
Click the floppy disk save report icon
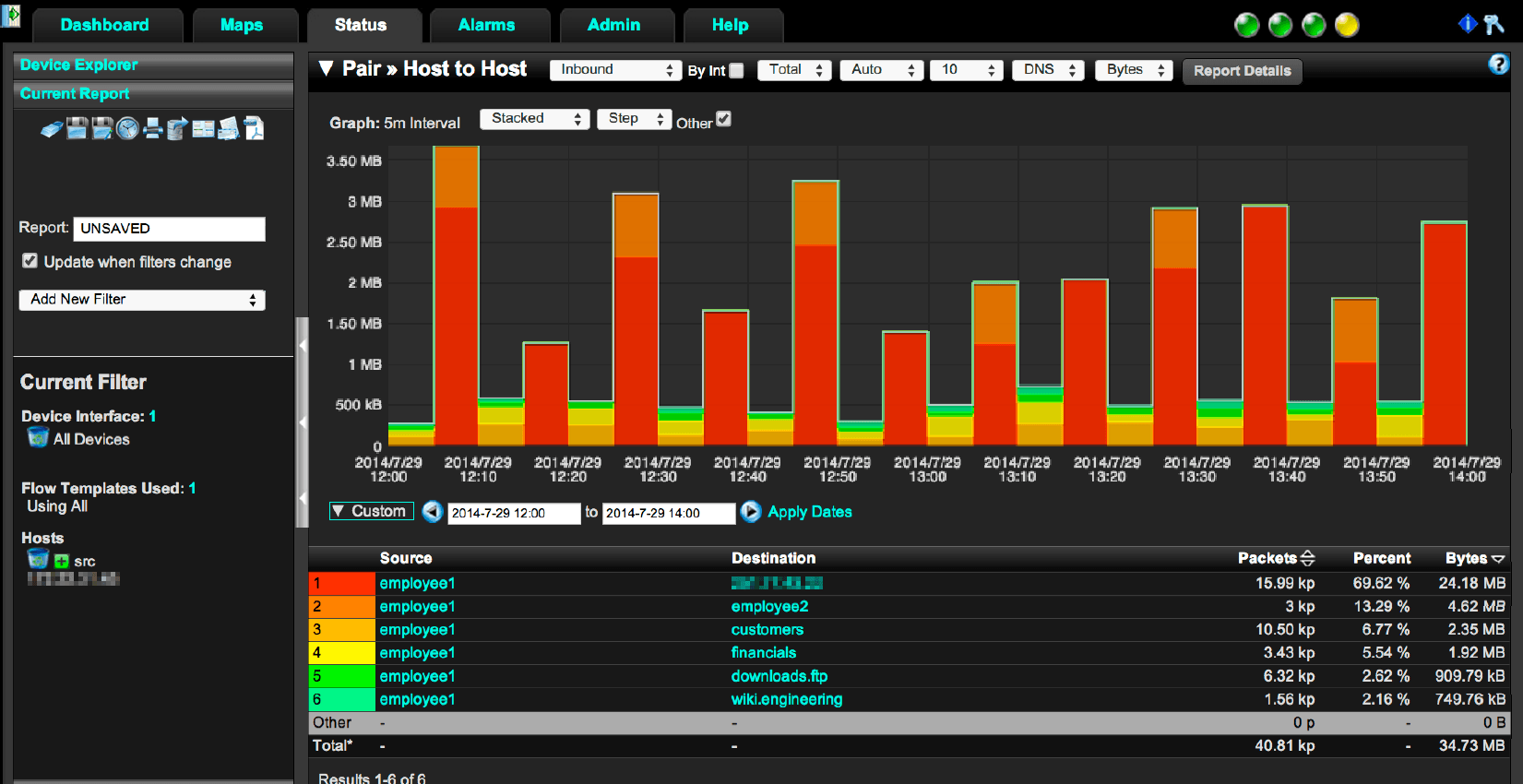tap(77, 129)
